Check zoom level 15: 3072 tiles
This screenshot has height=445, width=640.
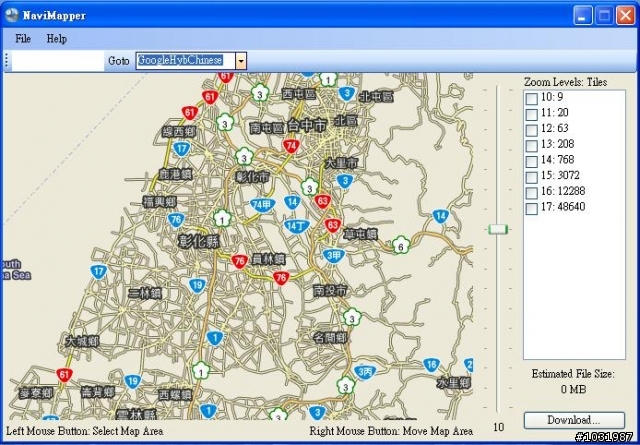(531, 177)
